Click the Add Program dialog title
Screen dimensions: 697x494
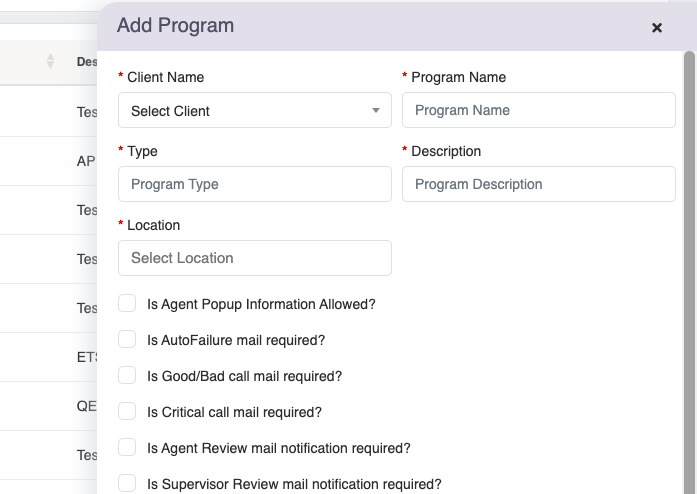click(x=175, y=26)
